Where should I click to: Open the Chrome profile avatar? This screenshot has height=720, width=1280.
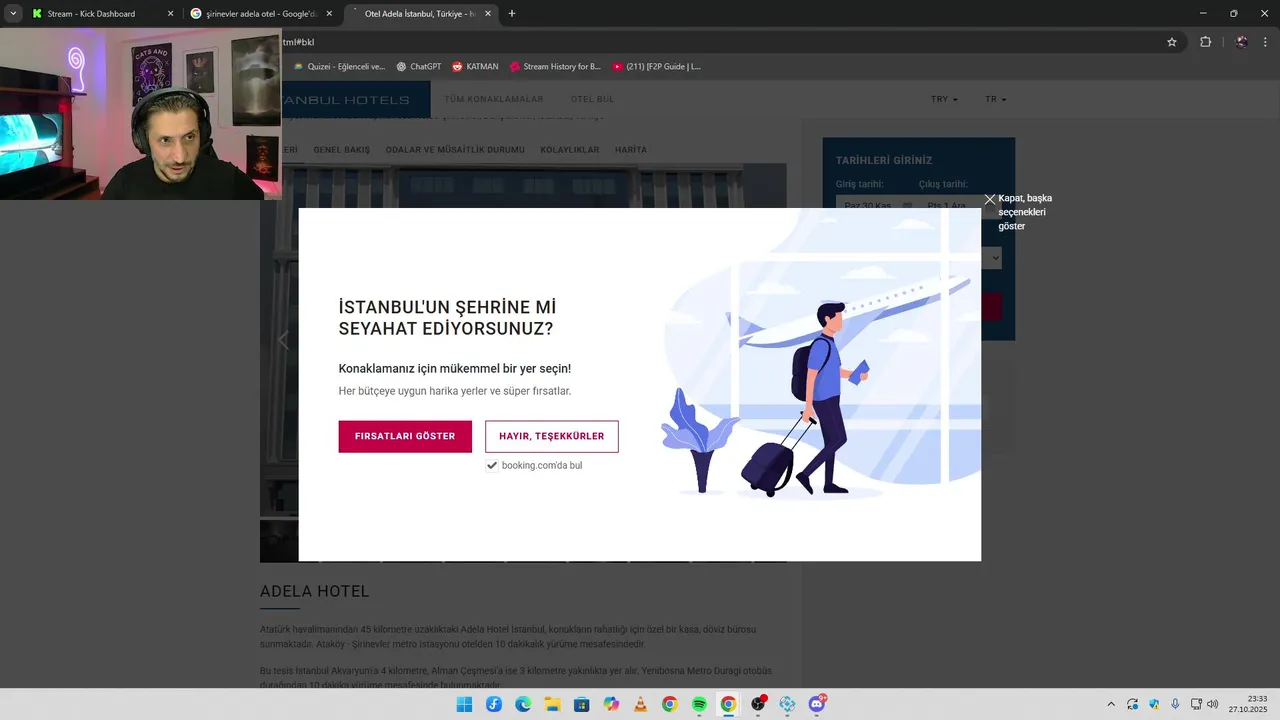click(1242, 42)
